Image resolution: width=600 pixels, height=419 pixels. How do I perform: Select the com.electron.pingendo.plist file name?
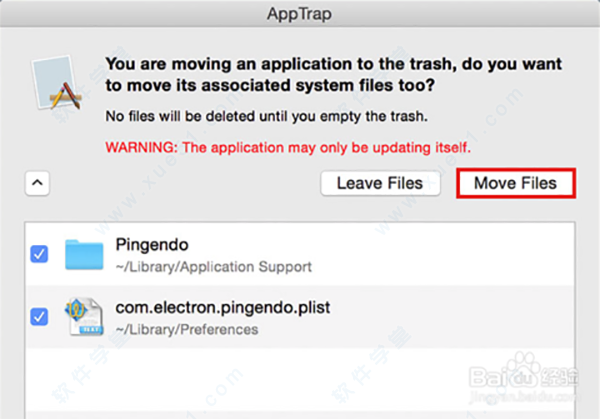[223, 307]
